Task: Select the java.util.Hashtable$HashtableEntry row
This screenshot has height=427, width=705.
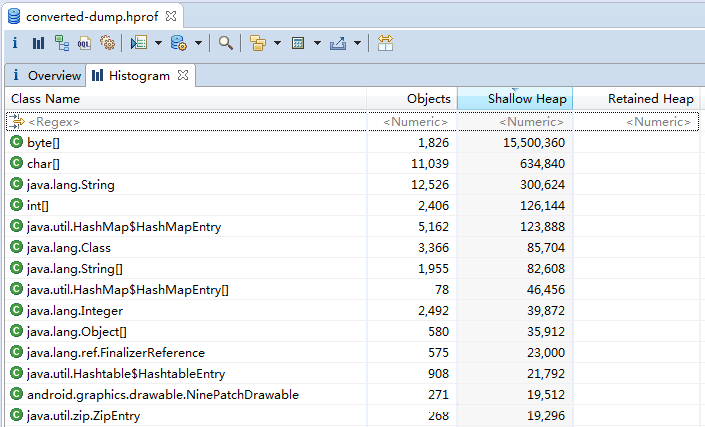Action: point(353,374)
